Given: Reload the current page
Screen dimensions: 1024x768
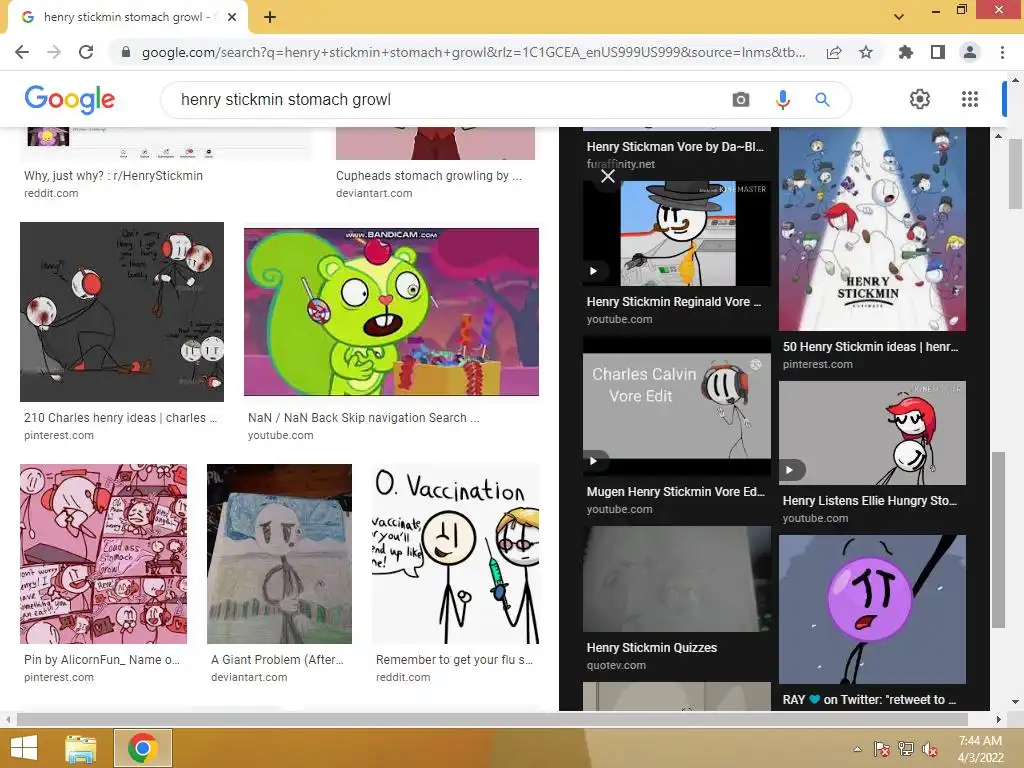Looking at the screenshot, I should point(86,52).
